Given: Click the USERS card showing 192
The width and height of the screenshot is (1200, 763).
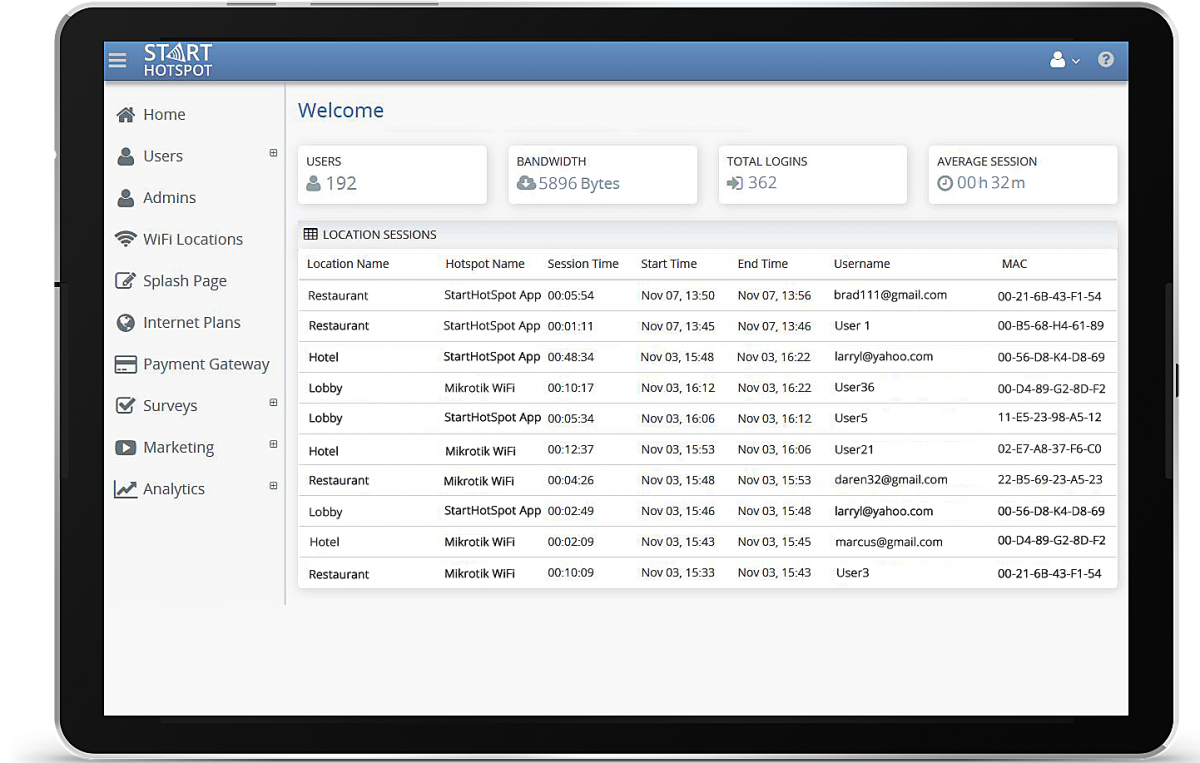Looking at the screenshot, I should (392, 174).
